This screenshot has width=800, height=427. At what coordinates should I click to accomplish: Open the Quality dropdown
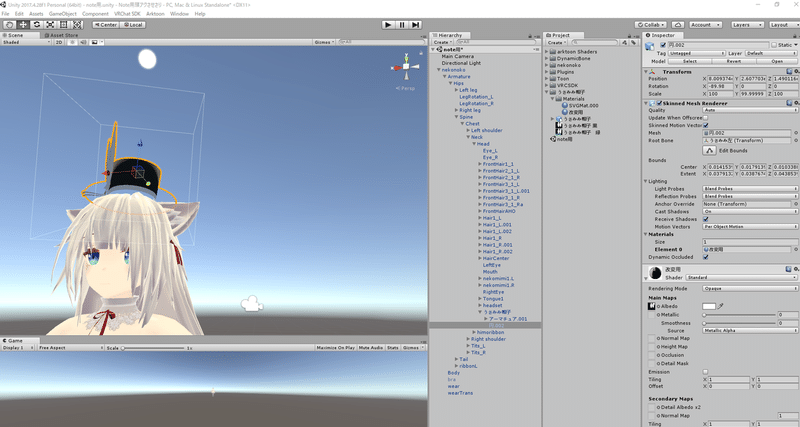(750, 110)
